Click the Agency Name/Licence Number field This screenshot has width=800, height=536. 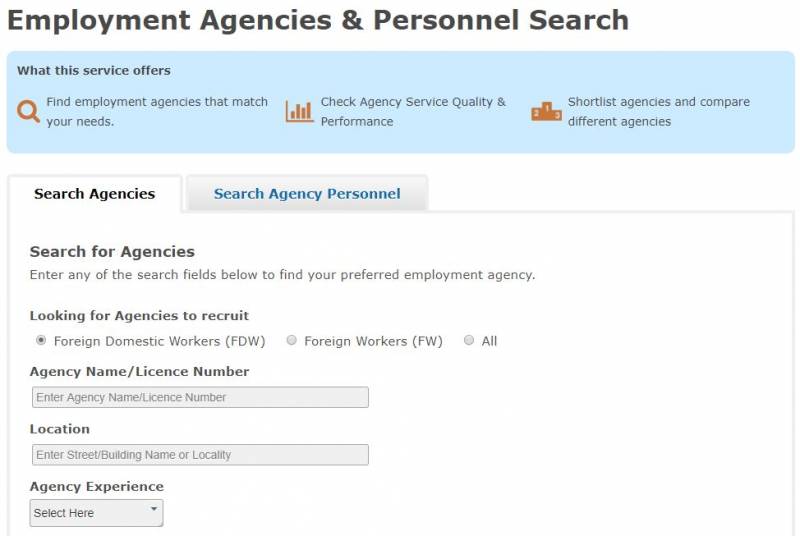200,397
